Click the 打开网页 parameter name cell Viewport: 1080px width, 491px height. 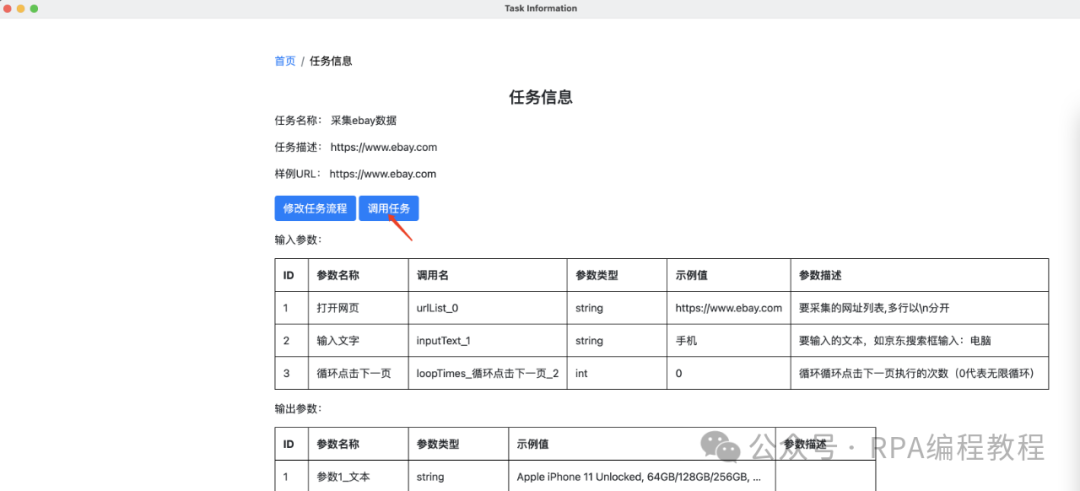click(x=358, y=308)
